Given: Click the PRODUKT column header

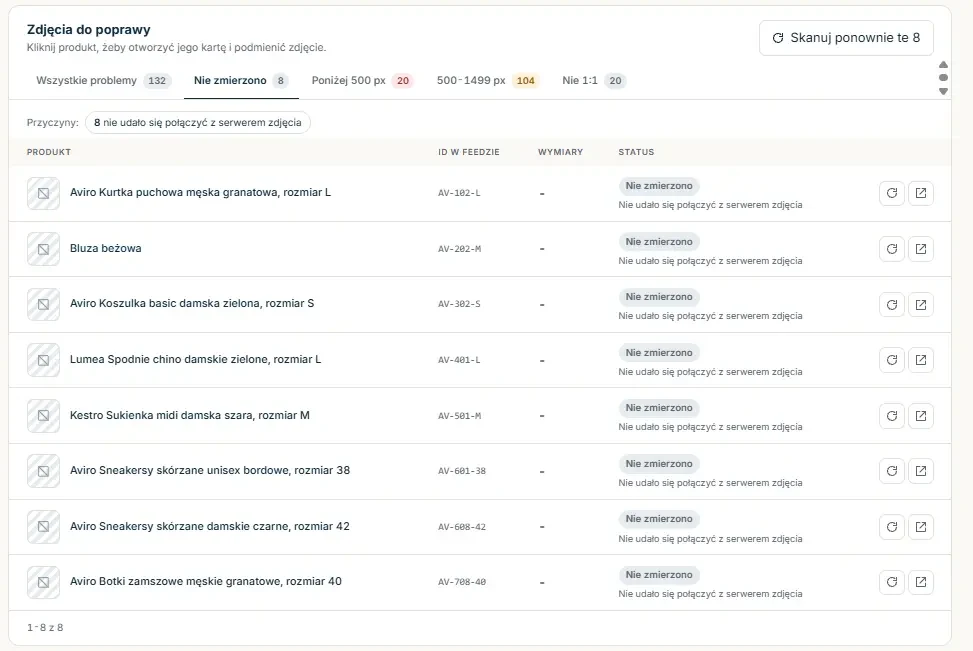Looking at the screenshot, I should click(x=49, y=152).
